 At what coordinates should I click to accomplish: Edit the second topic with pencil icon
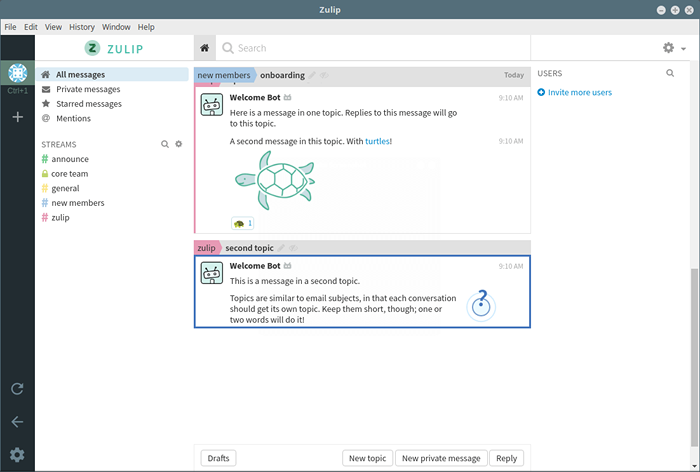point(281,248)
